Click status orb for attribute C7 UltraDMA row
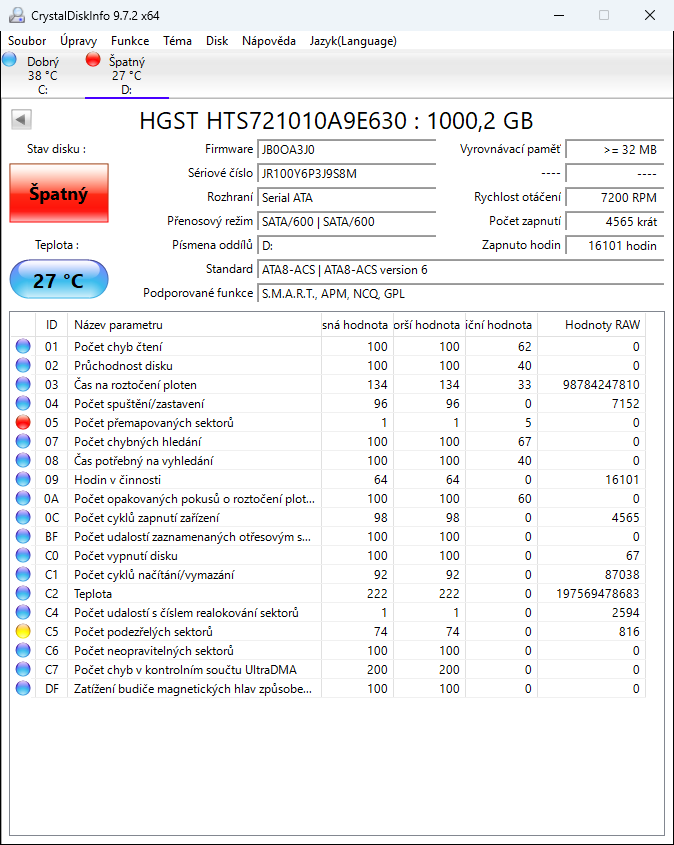This screenshot has height=845, width=674. coord(23,669)
